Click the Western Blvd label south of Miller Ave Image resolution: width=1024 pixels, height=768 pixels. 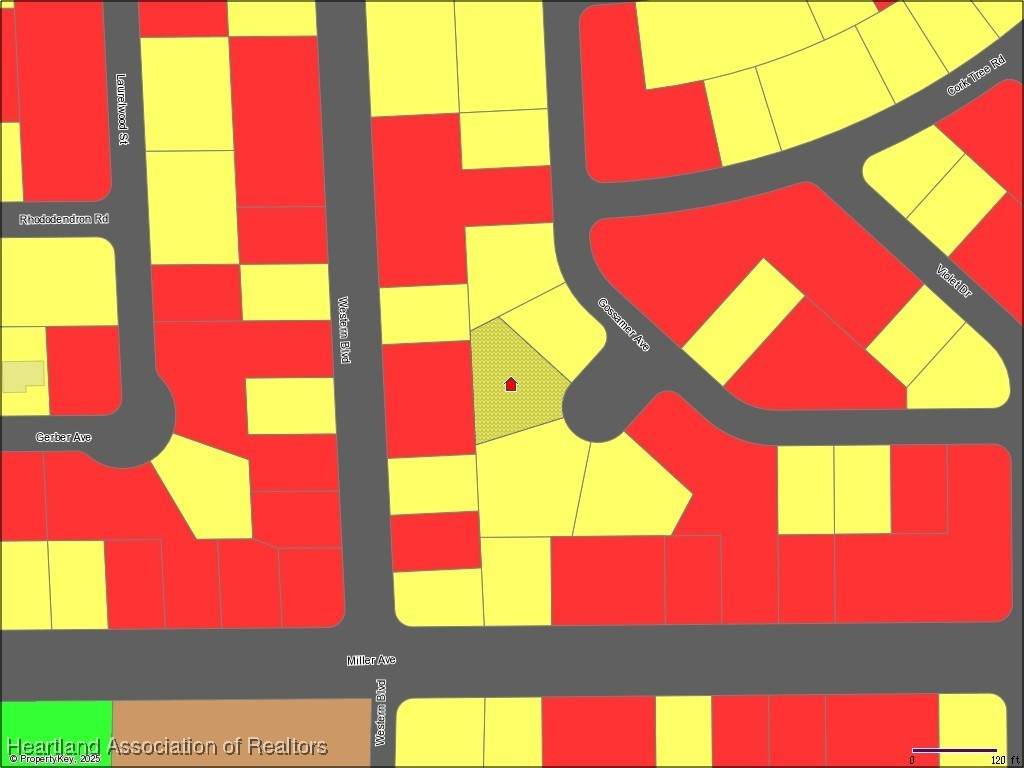(x=381, y=713)
